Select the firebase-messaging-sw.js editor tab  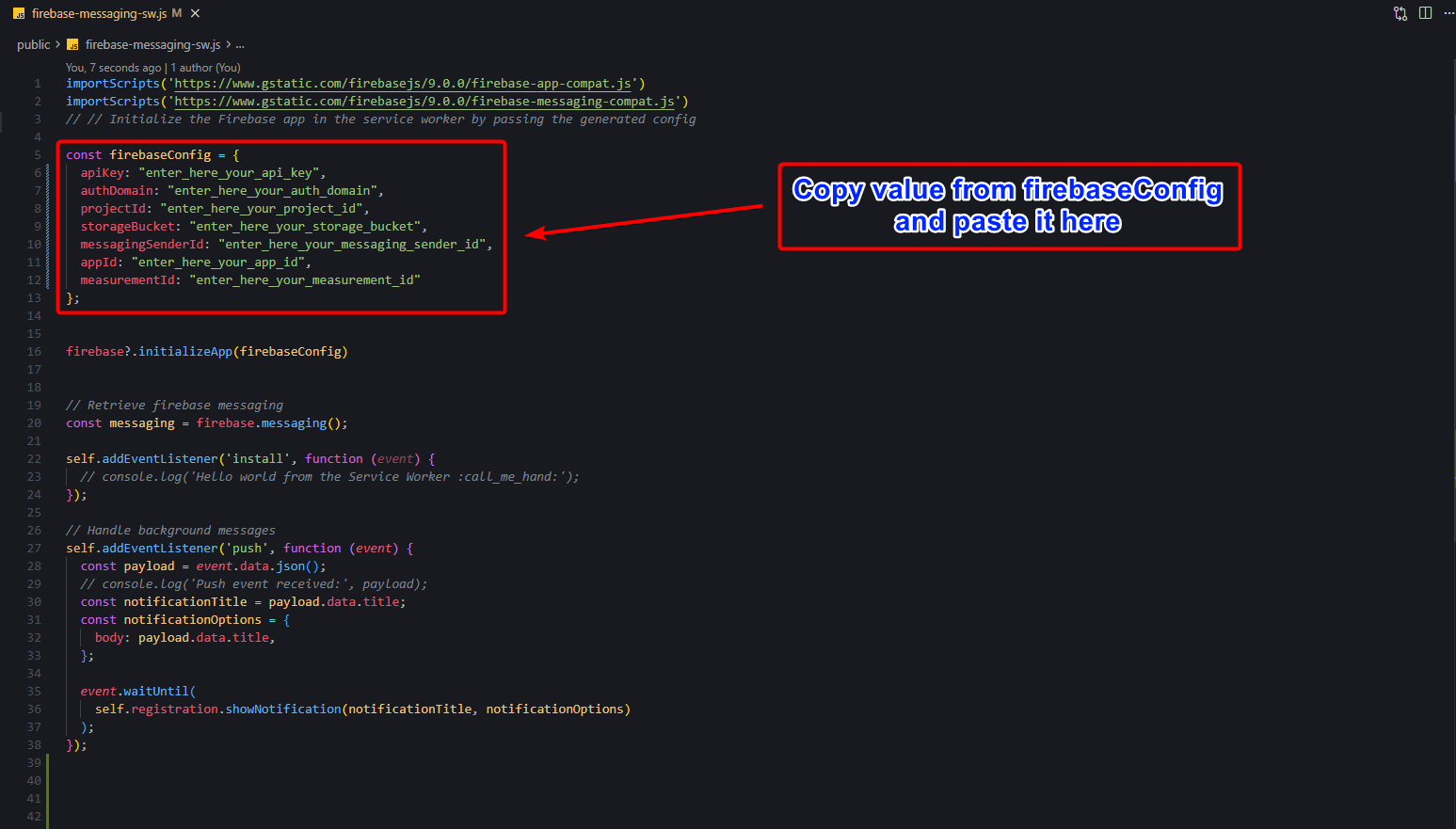pyautogui.click(x=99, y=13)
